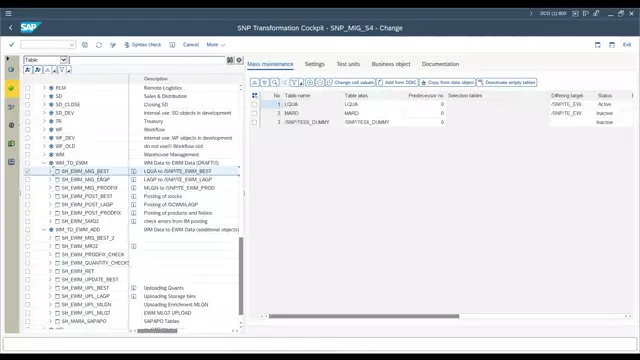Click the yellow highlighted sidebar icon
This screenshot has width=640, height=360.
point(11,88)
